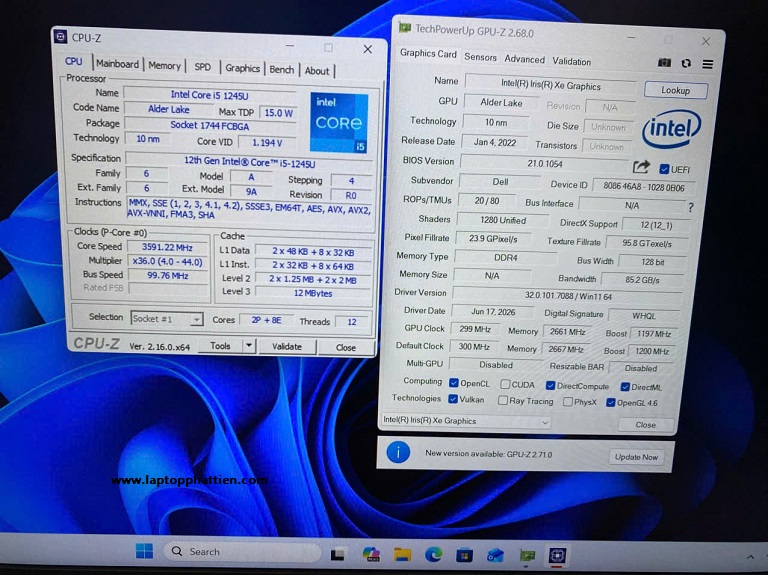Image resolution: width=768 pixels, height=575 pixels.
Task: Expand the Tools dropdown arrow in CPU-Z
Action: pos(249,346)
